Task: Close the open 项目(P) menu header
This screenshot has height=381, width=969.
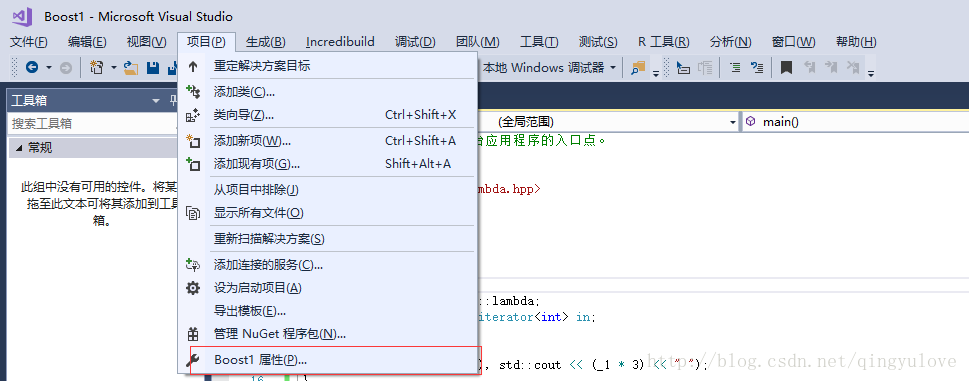Action: click(x=206, y=42)
